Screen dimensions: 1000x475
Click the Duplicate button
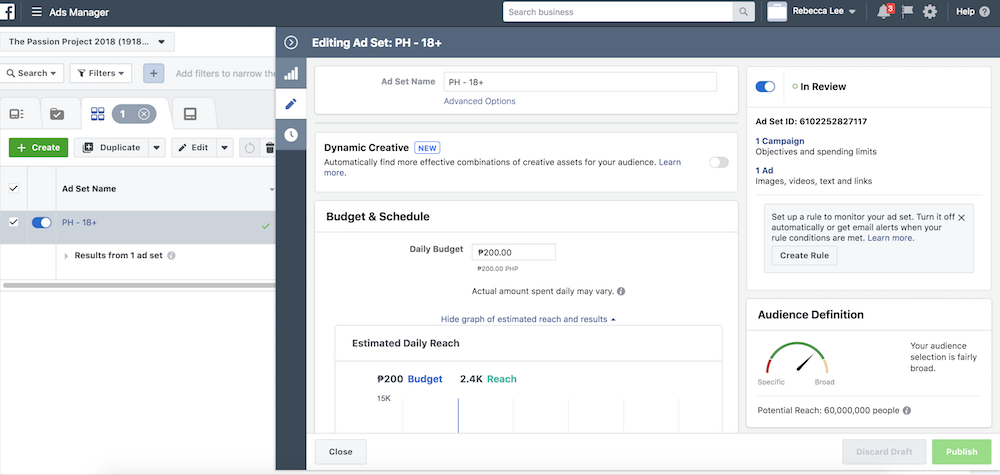tap(112, 148)
